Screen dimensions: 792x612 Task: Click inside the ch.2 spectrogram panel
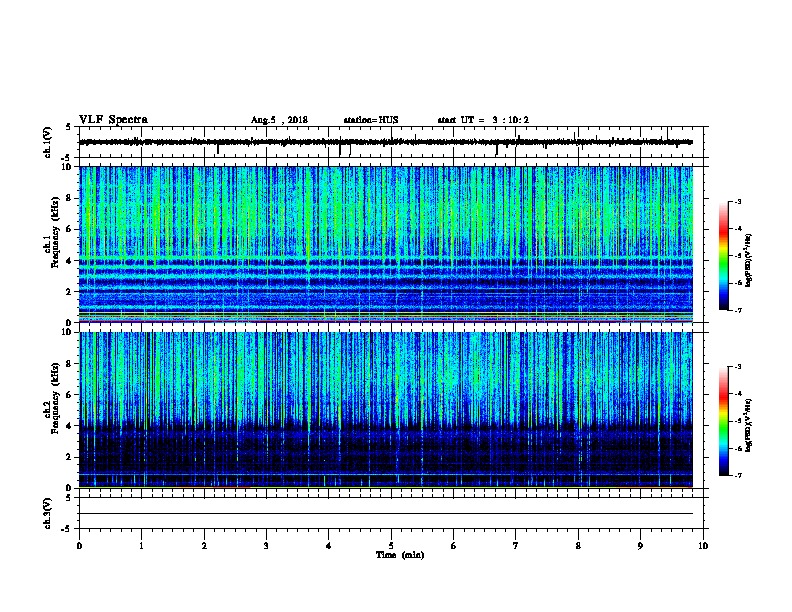pyautogui.click(x=386, y=410)
